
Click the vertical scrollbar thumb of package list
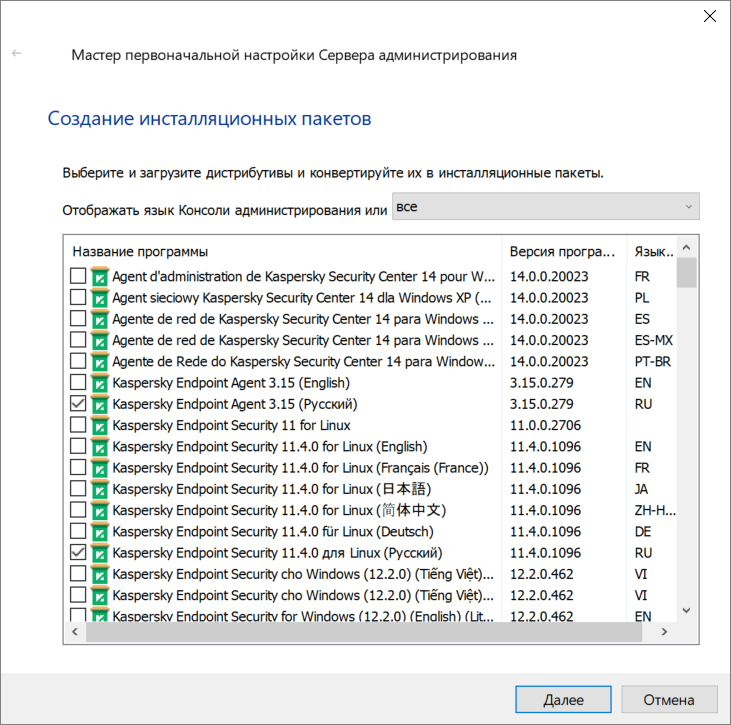click(x=687, y=273)
